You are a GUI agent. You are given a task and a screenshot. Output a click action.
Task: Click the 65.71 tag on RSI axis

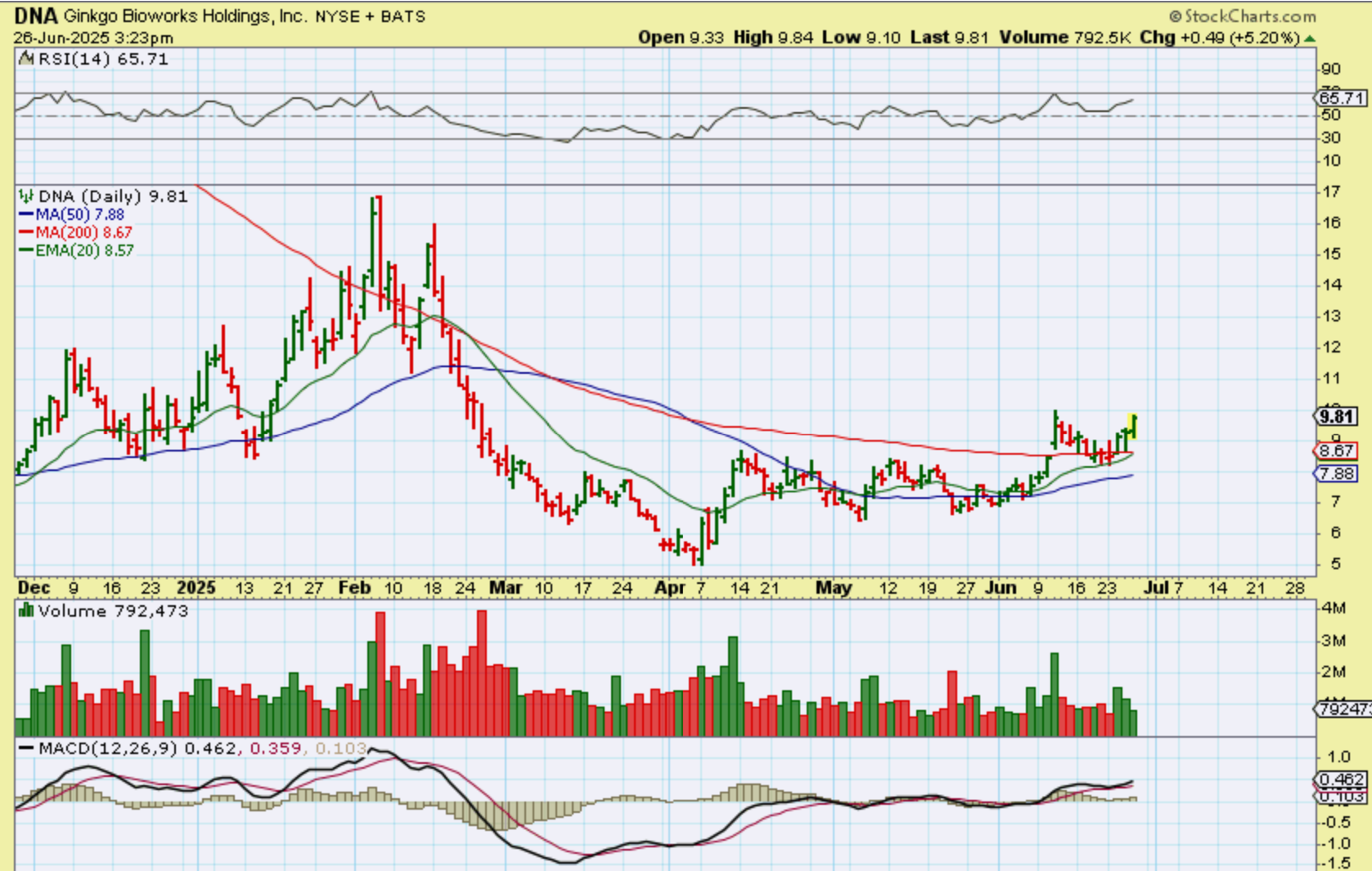tap(1342, 98)
